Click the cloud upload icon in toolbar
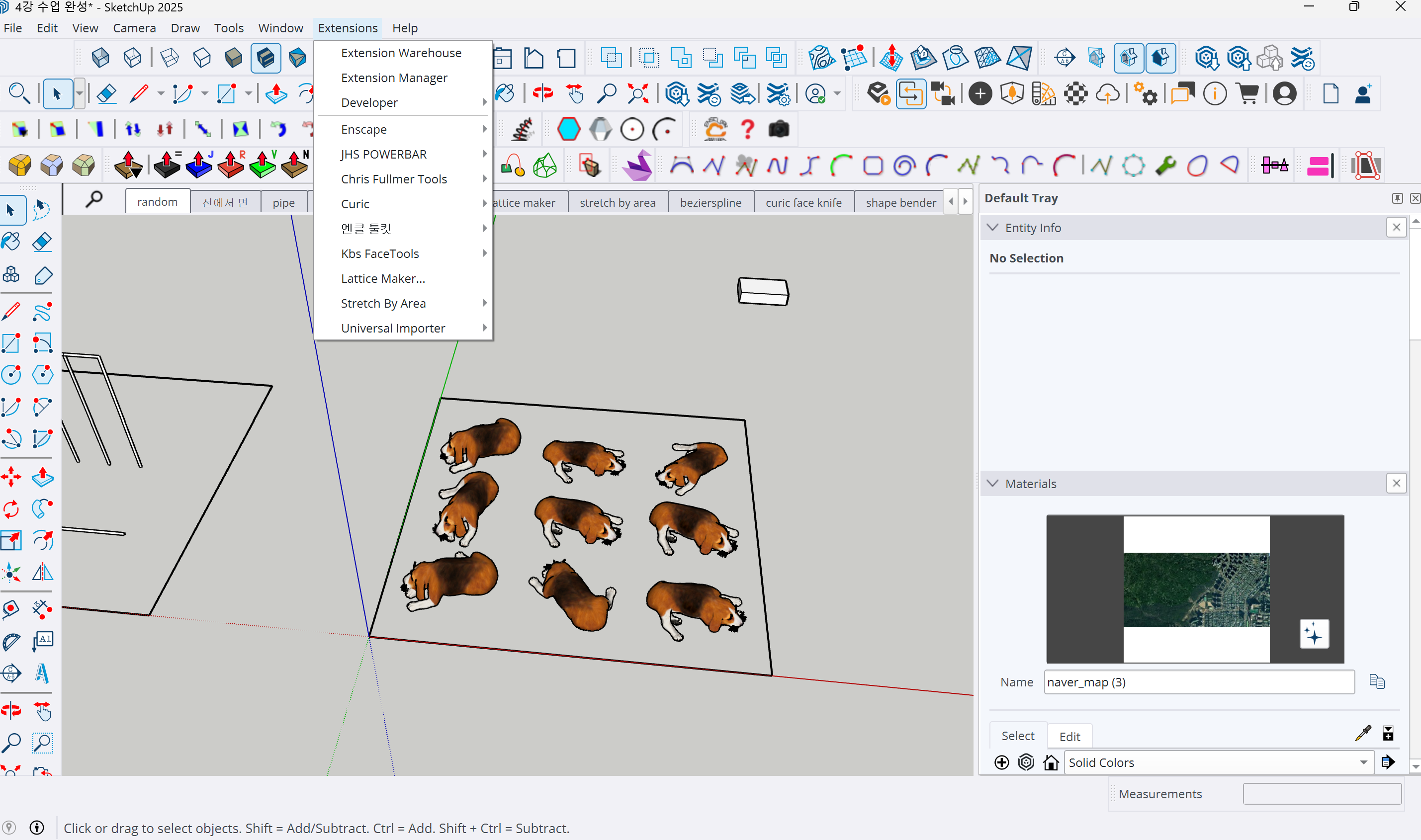Screen dimensions: 1421x840 point(1107,94)
